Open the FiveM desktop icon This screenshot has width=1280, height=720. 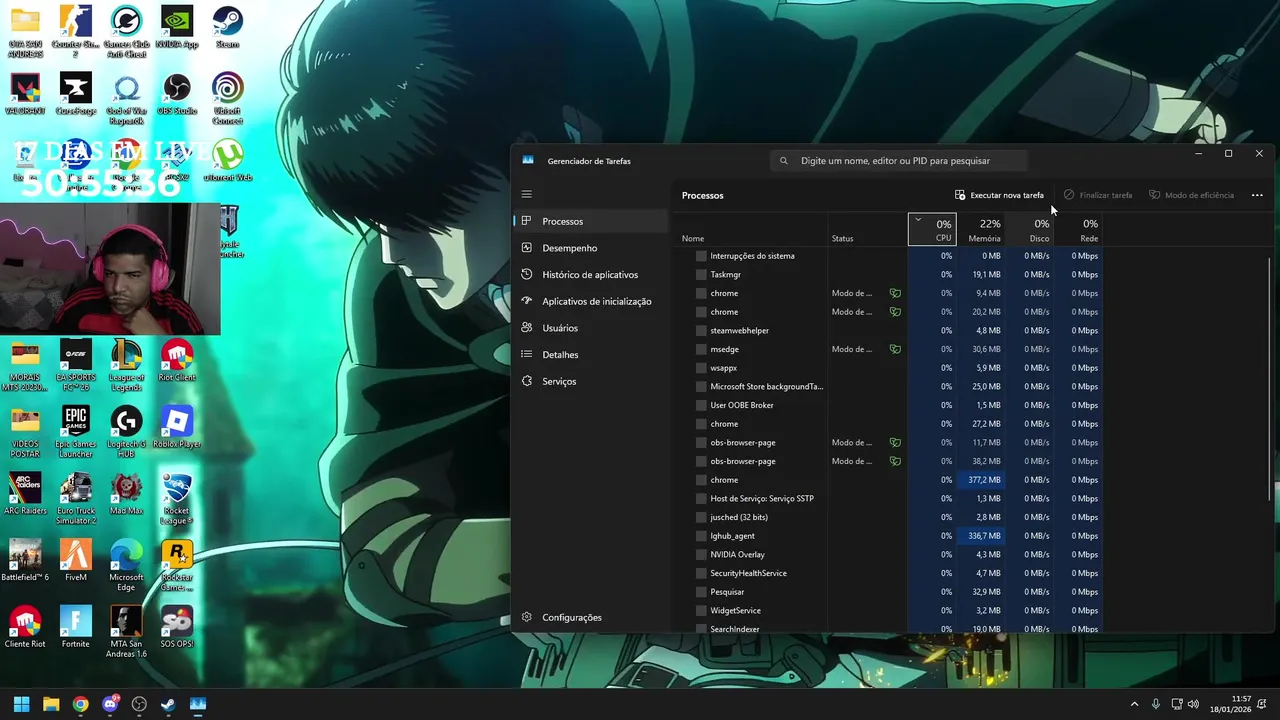click(x=75, y=560)
